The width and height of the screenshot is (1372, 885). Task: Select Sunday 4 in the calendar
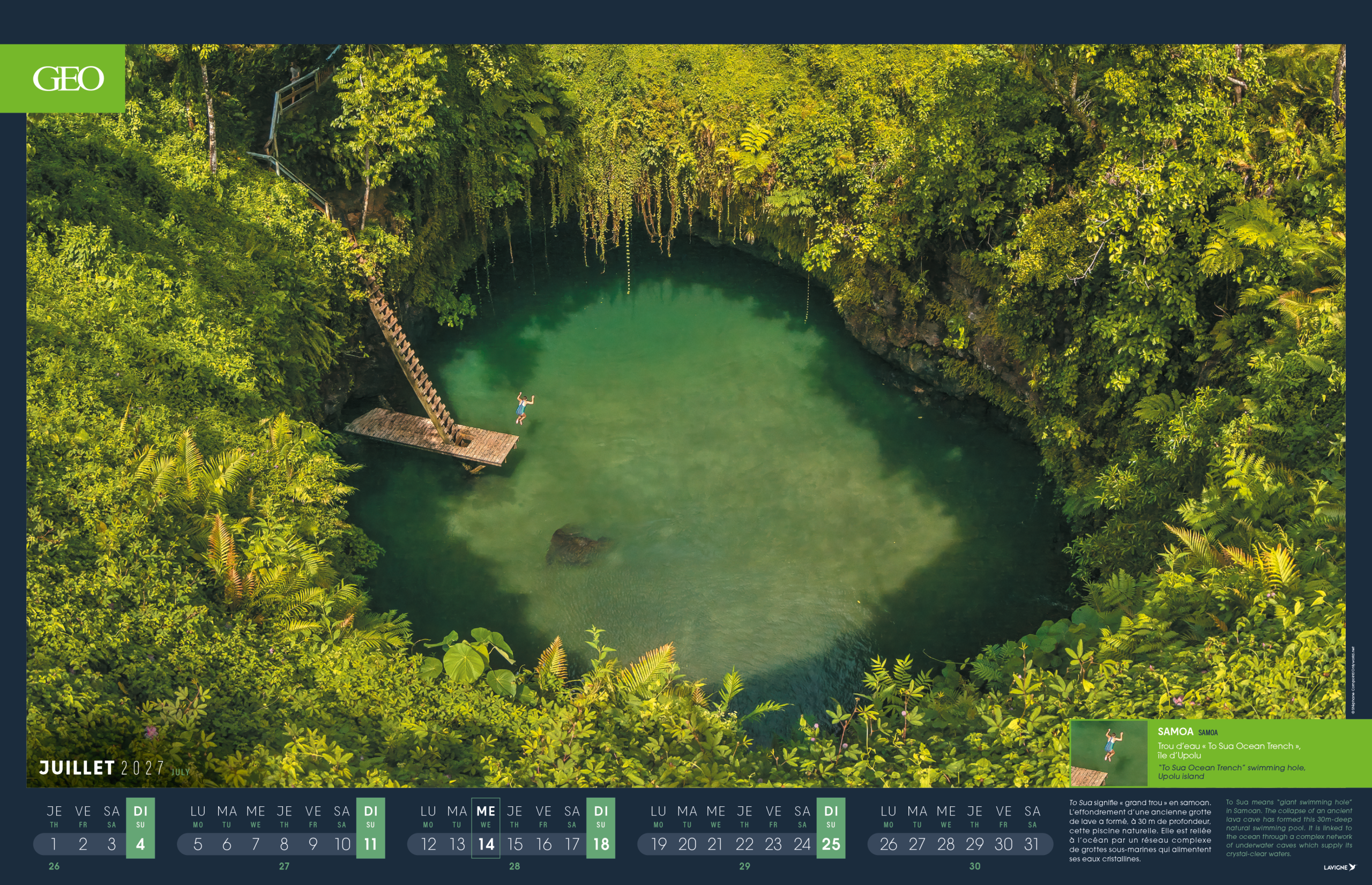click(140, 844)
